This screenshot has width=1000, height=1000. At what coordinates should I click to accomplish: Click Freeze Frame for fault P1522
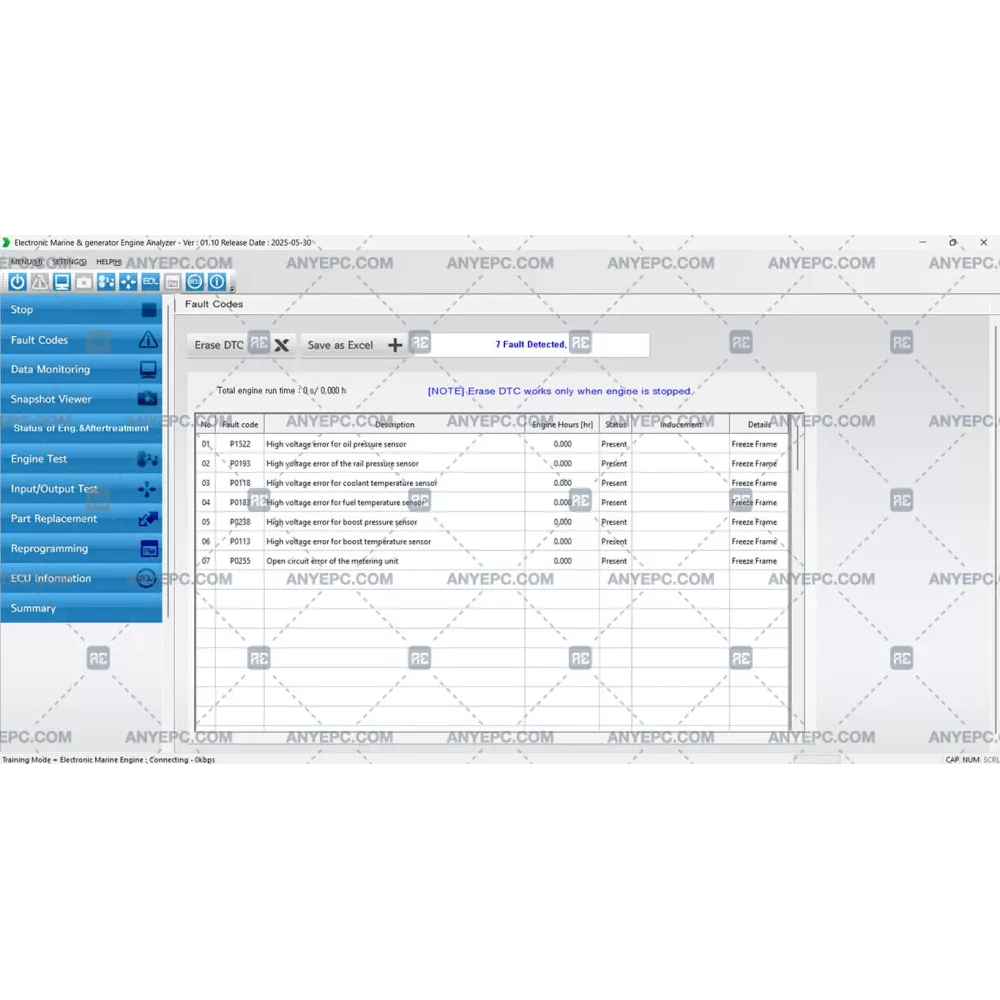point(754,444)
